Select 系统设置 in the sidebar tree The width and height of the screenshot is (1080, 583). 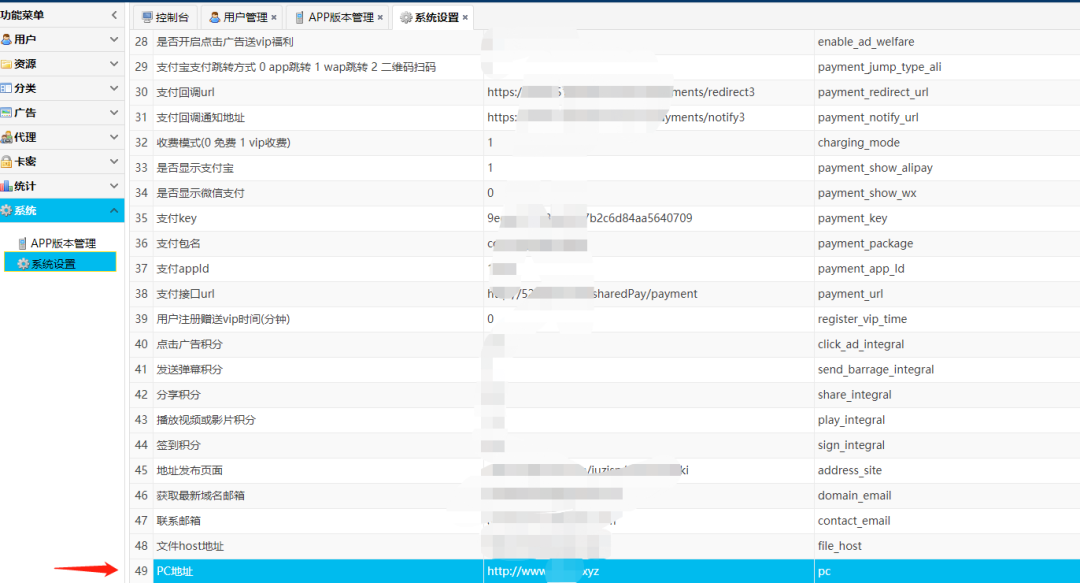53,264
